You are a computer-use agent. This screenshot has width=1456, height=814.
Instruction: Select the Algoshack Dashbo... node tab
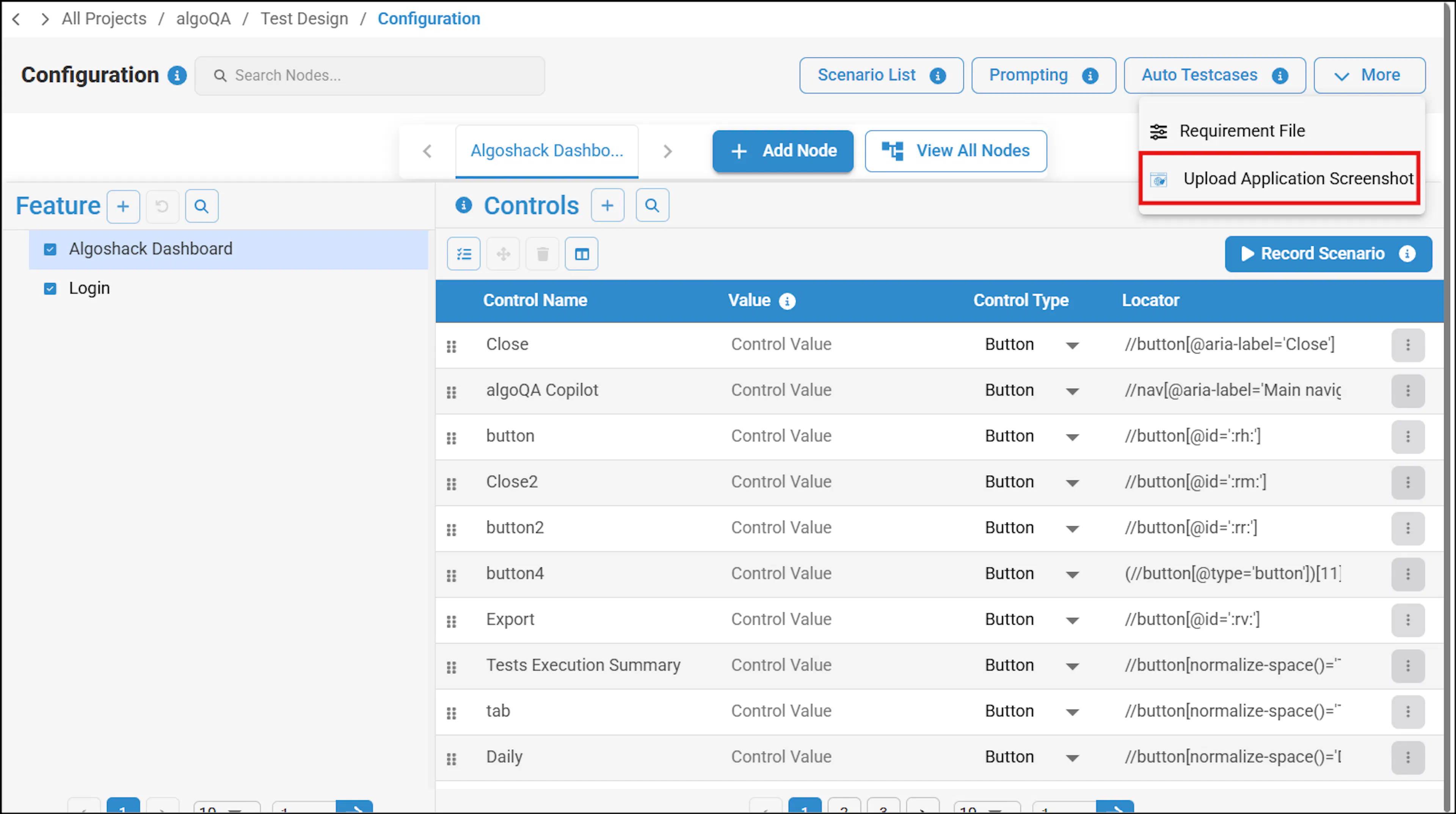(546, 151)
